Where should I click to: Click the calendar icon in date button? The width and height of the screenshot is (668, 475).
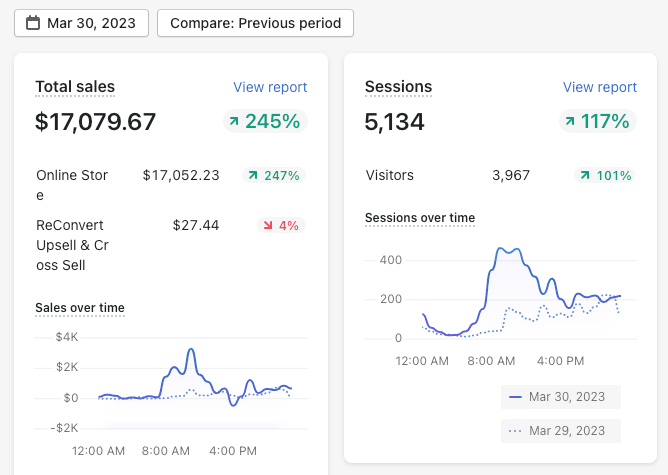tap(33, 23)
